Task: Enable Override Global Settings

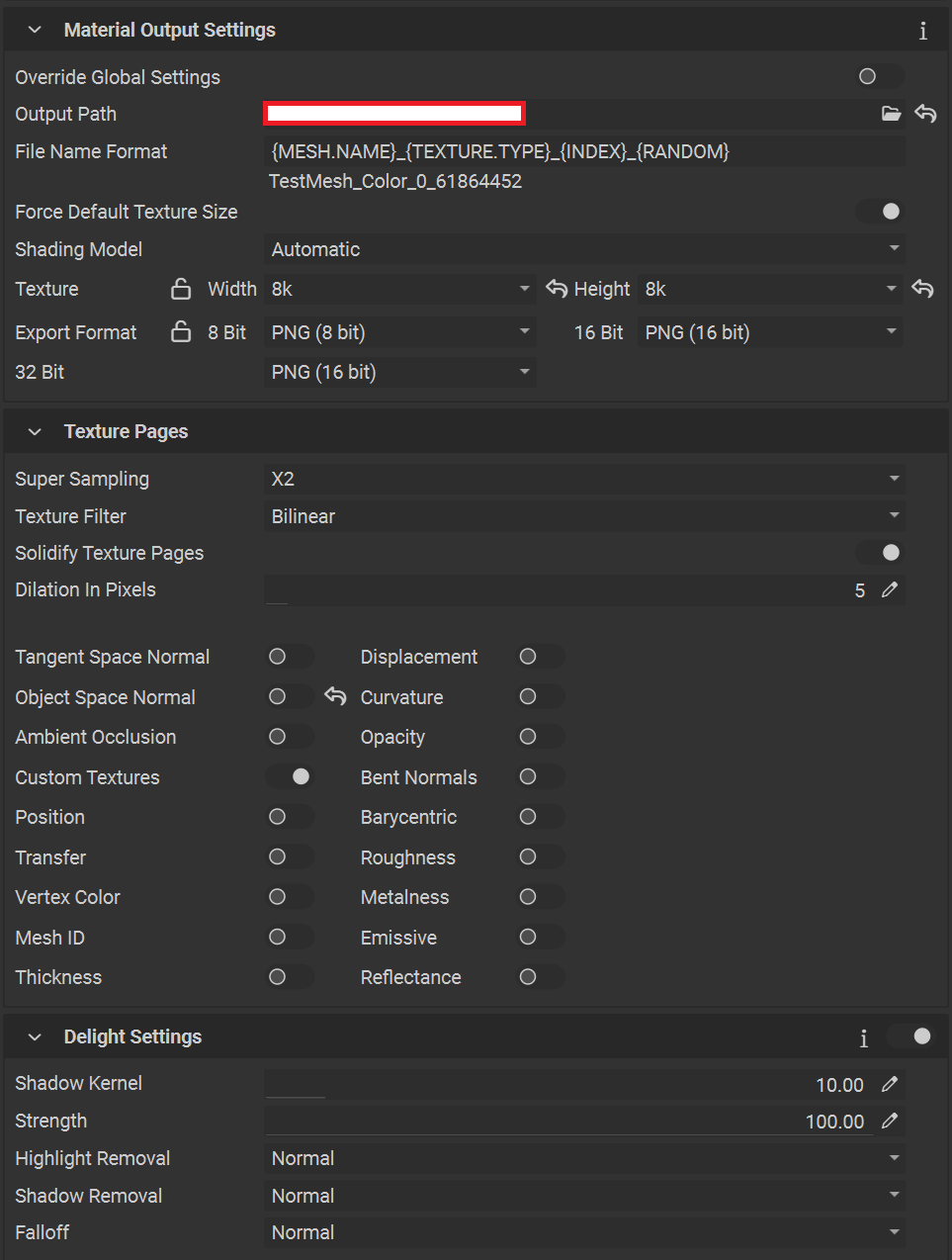Action: coord(879,77)
